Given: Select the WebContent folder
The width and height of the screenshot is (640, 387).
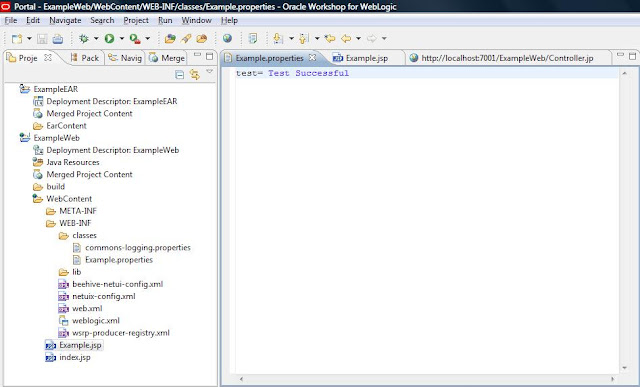Looking at the screenshot, I should 69,199.
